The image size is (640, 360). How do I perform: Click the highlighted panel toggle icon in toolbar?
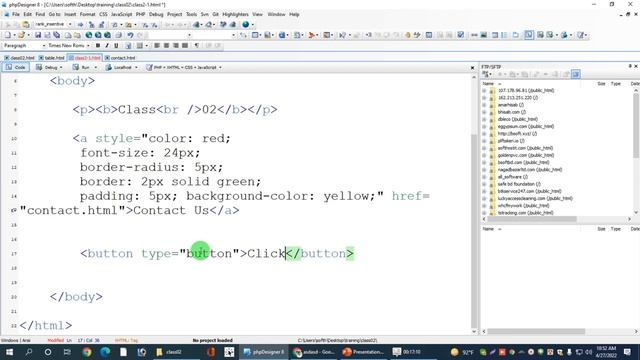[529, 35]
